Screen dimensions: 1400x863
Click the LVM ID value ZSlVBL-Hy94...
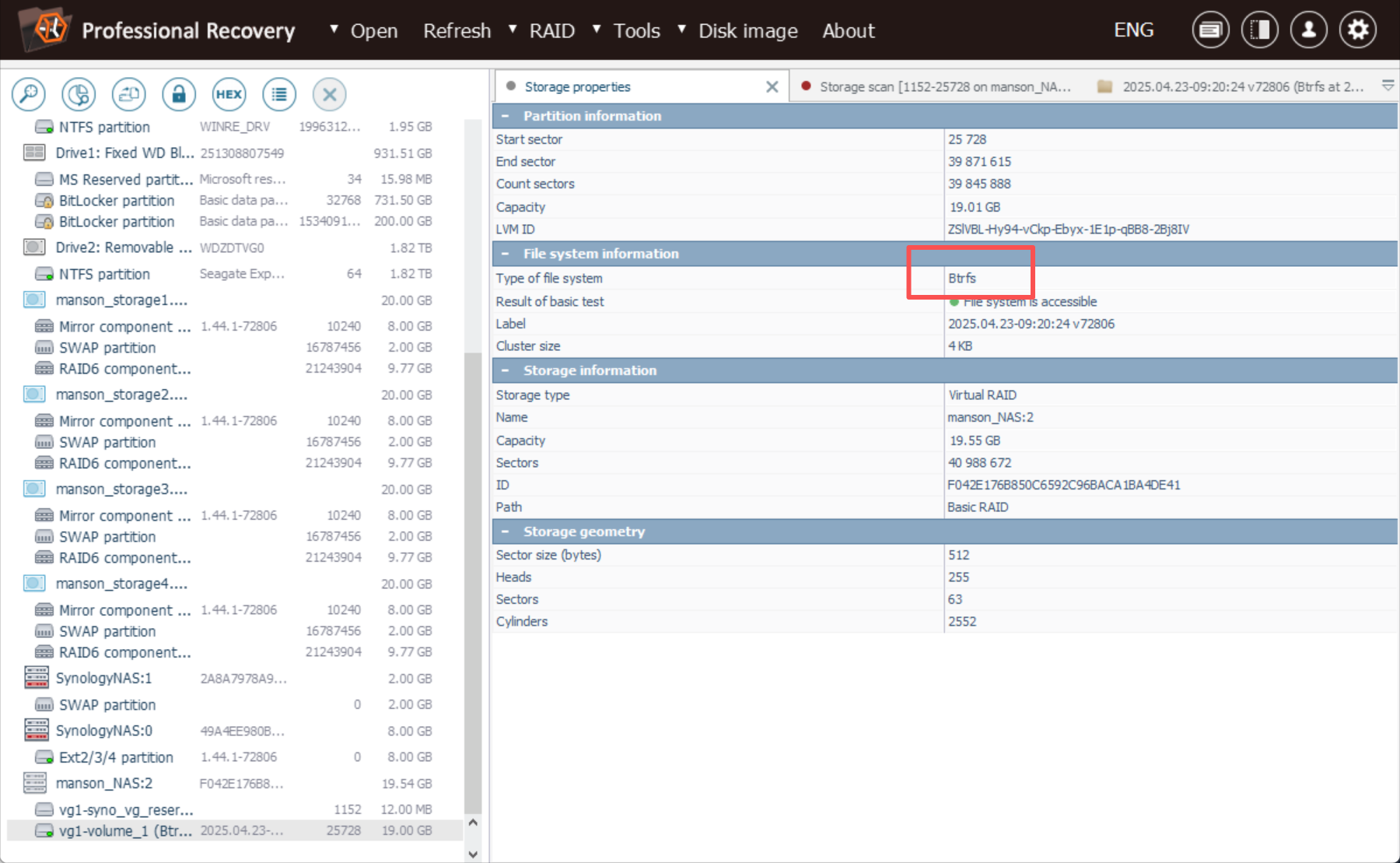(1068, 229)
